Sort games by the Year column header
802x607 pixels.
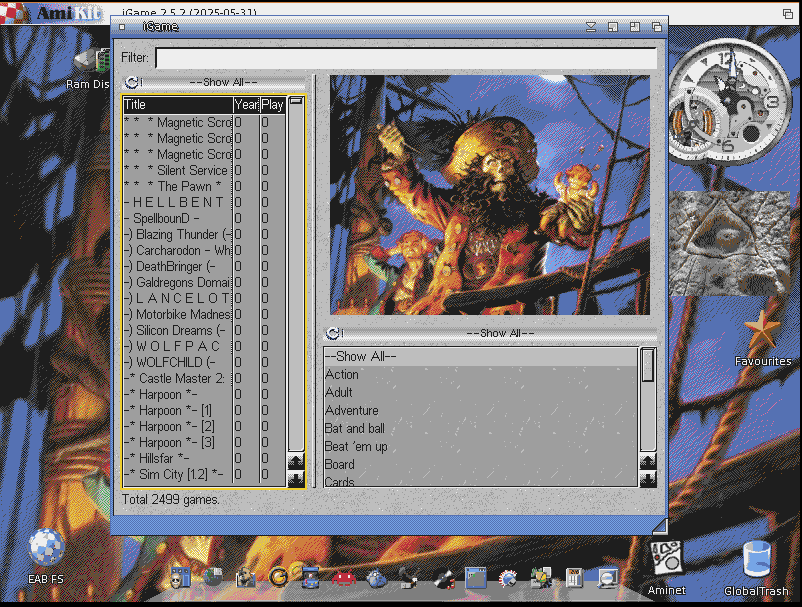click(x=247, y=105)
